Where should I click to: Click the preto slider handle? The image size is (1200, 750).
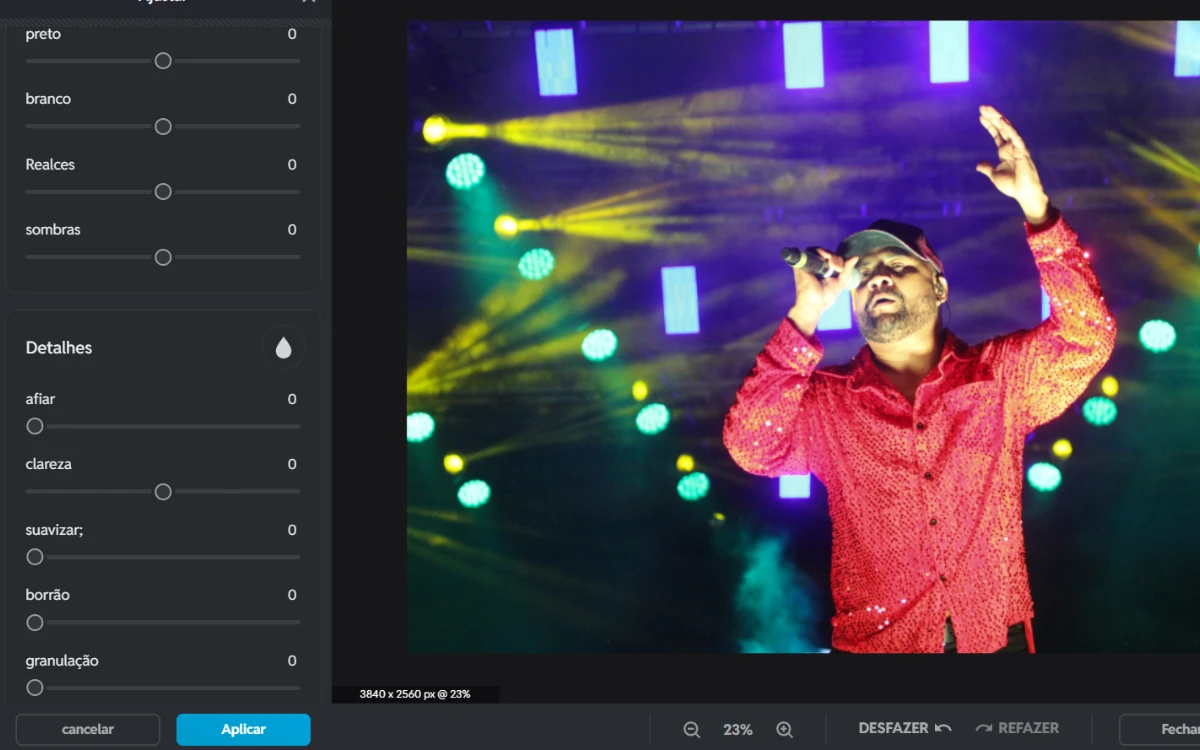[163, 61]
